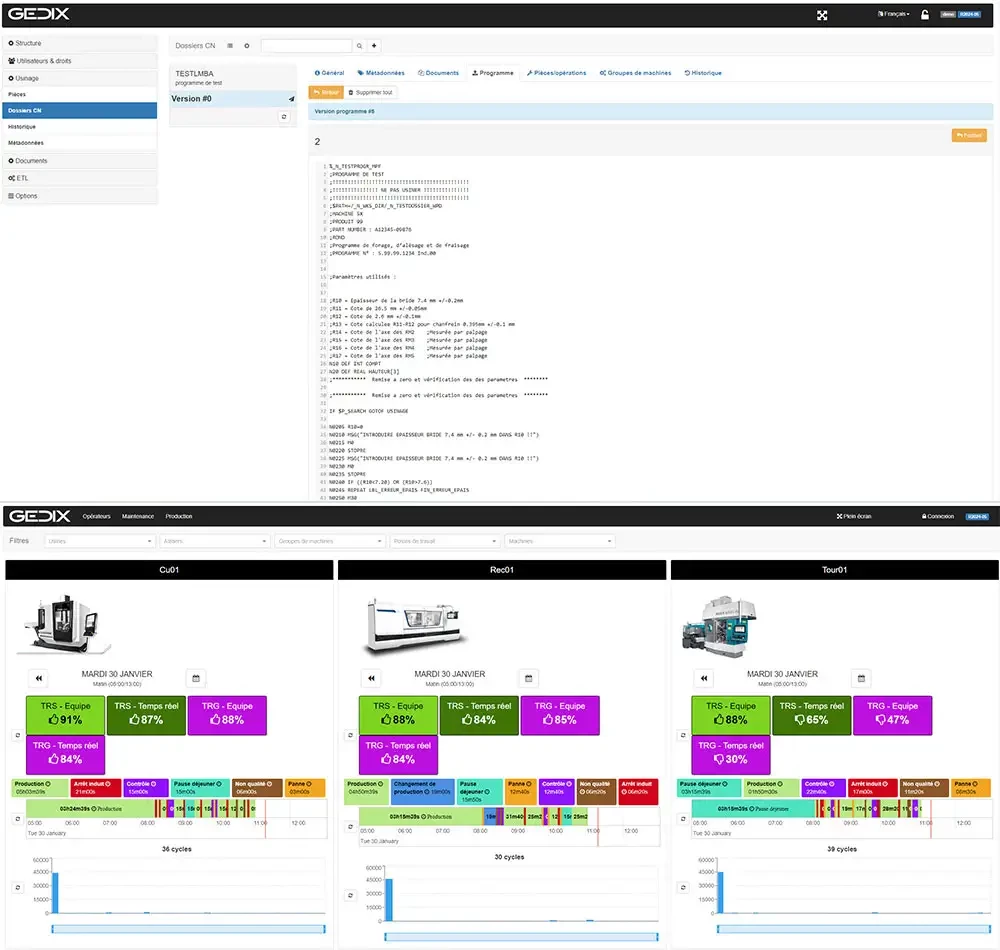Viewport: 1000px width, 950px height.
Task: Click previous shift rewind icon for Tour01
Action: coord(704,678)
